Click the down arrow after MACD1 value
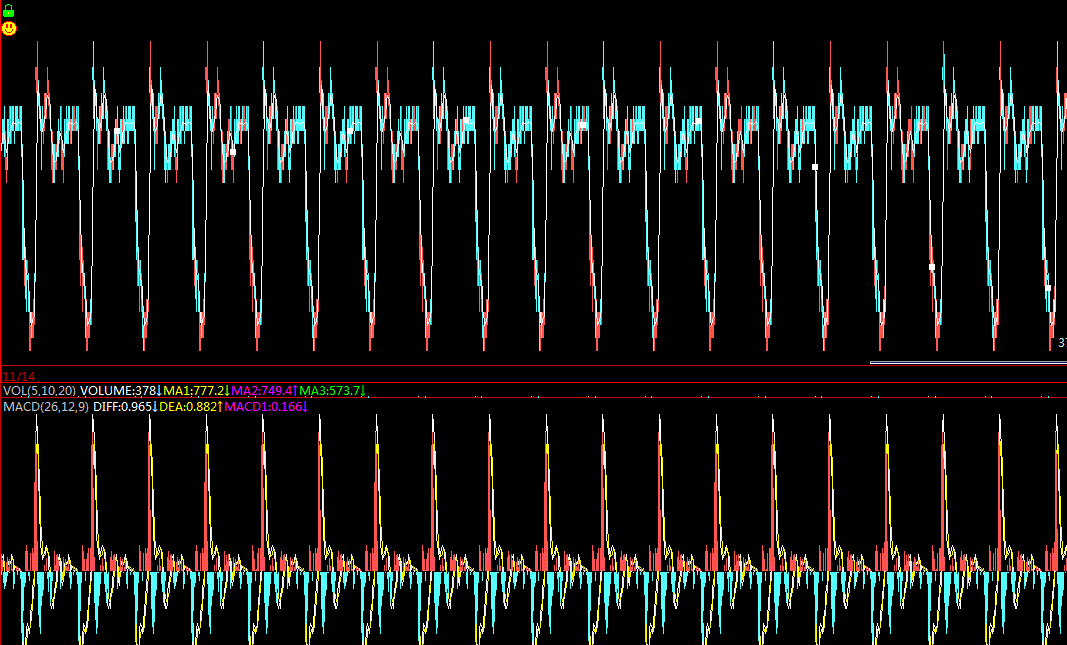This screenshot has height=645, width=1067. click(x=303, y=407)
